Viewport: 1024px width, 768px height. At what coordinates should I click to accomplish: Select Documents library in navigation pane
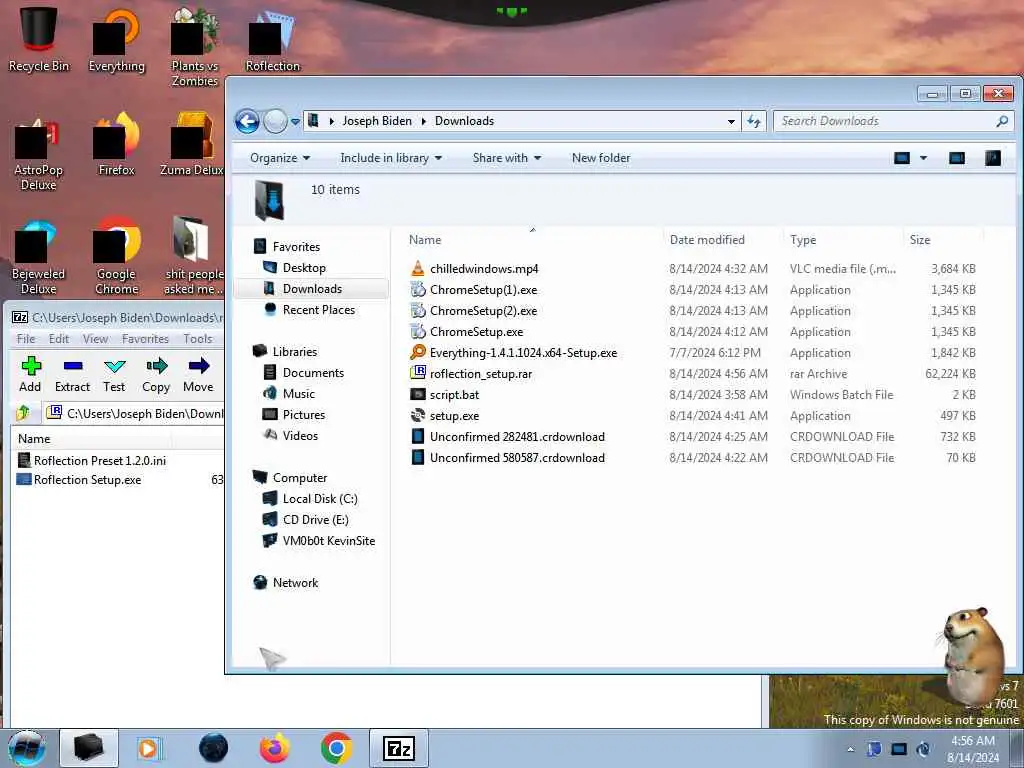pos(313,373)
